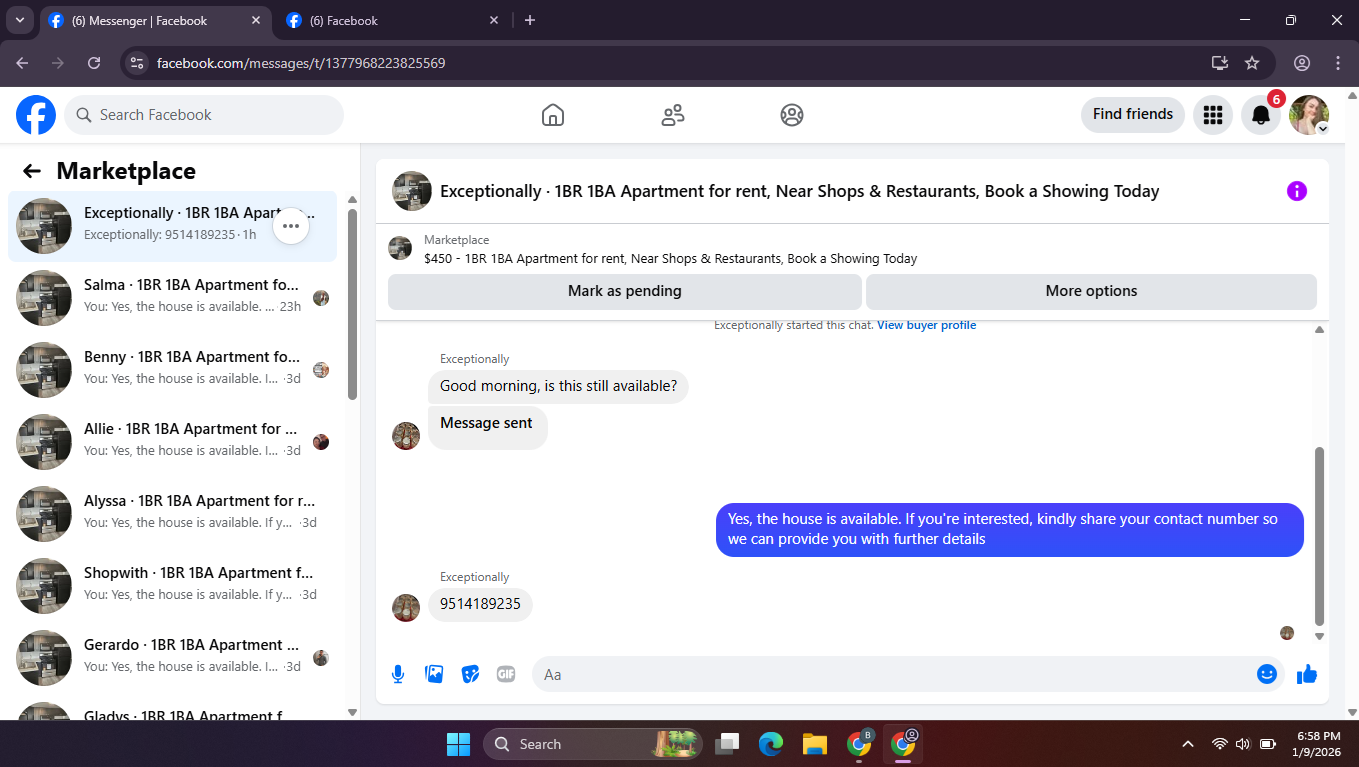Image resolution: width=1359 pixels, height=767 pixels.
Task: Click the phone number message 9514189235
Action: click(x=480, y=604)
